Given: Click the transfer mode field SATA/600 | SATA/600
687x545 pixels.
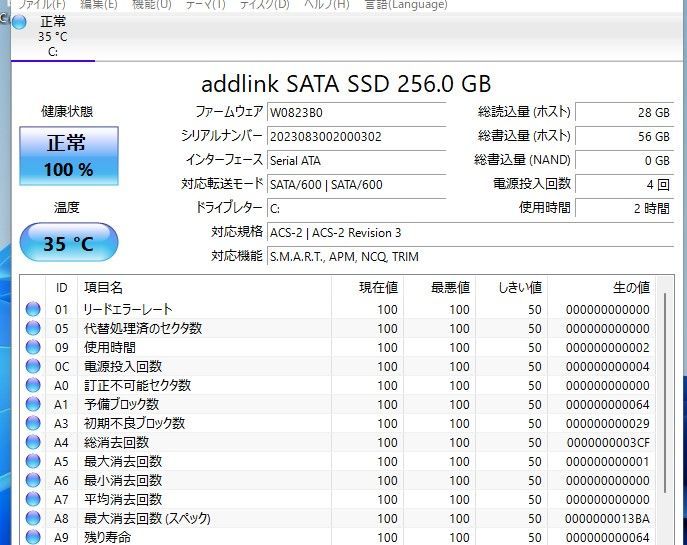Looking at the screenshot, I should pyautogui.click(x=357, y=184).
